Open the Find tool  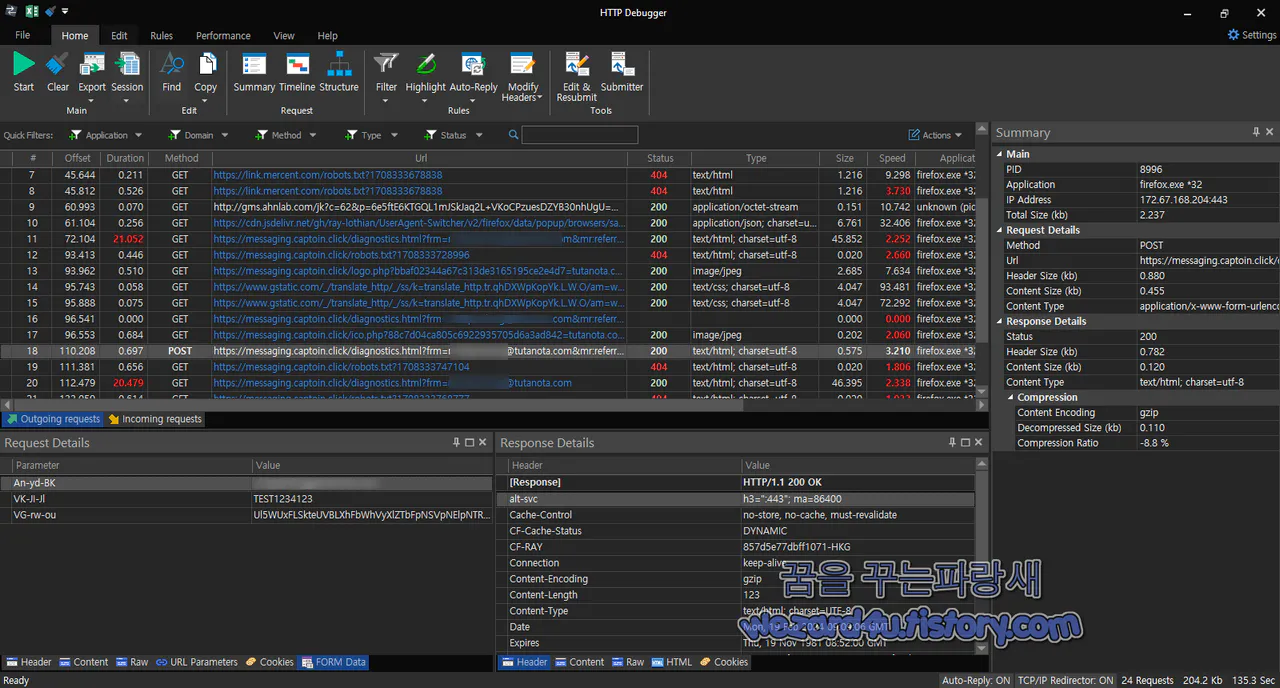click(171, 70)
